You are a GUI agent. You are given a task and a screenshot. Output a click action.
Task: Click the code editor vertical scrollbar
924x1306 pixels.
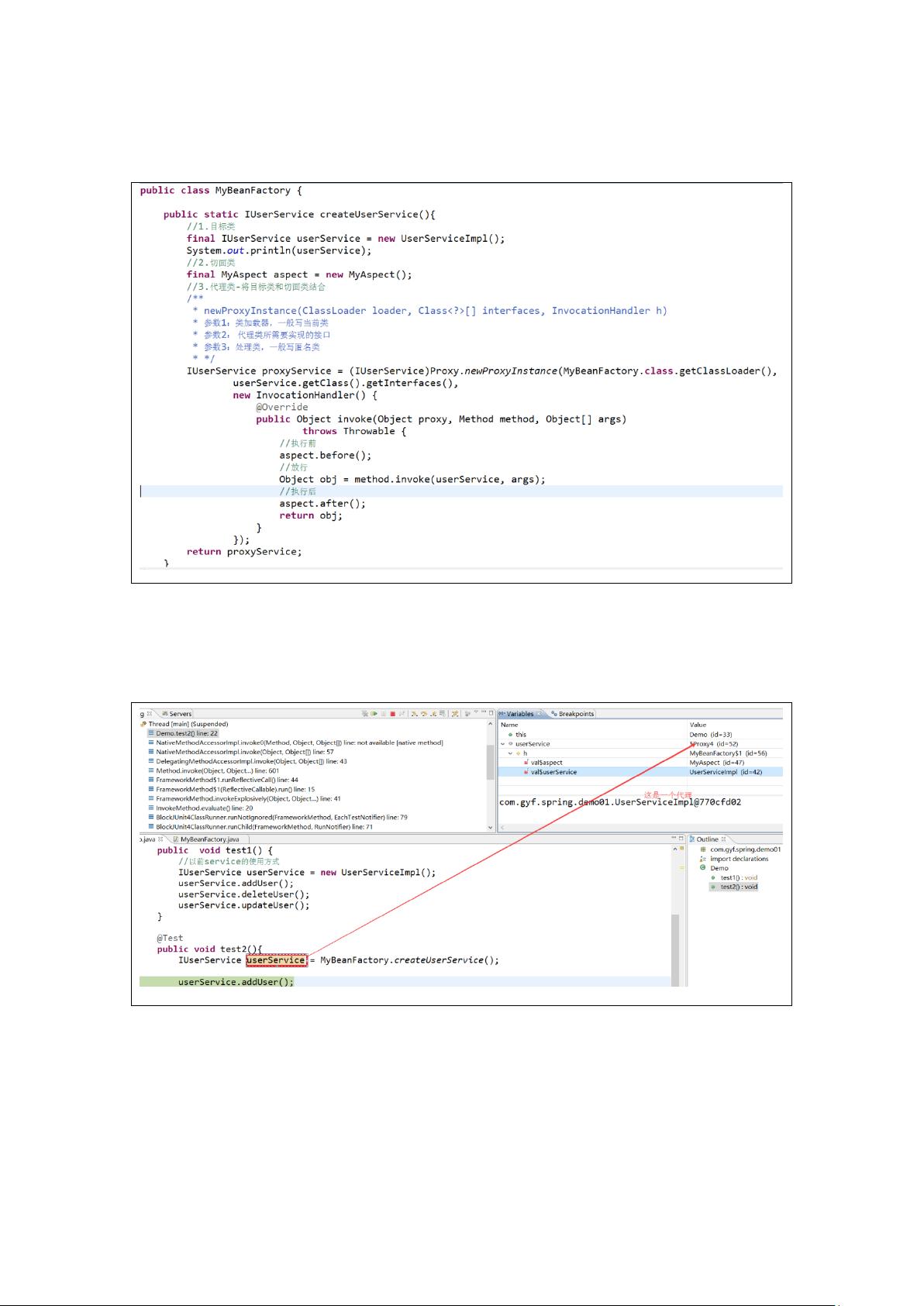coord(675,949)
